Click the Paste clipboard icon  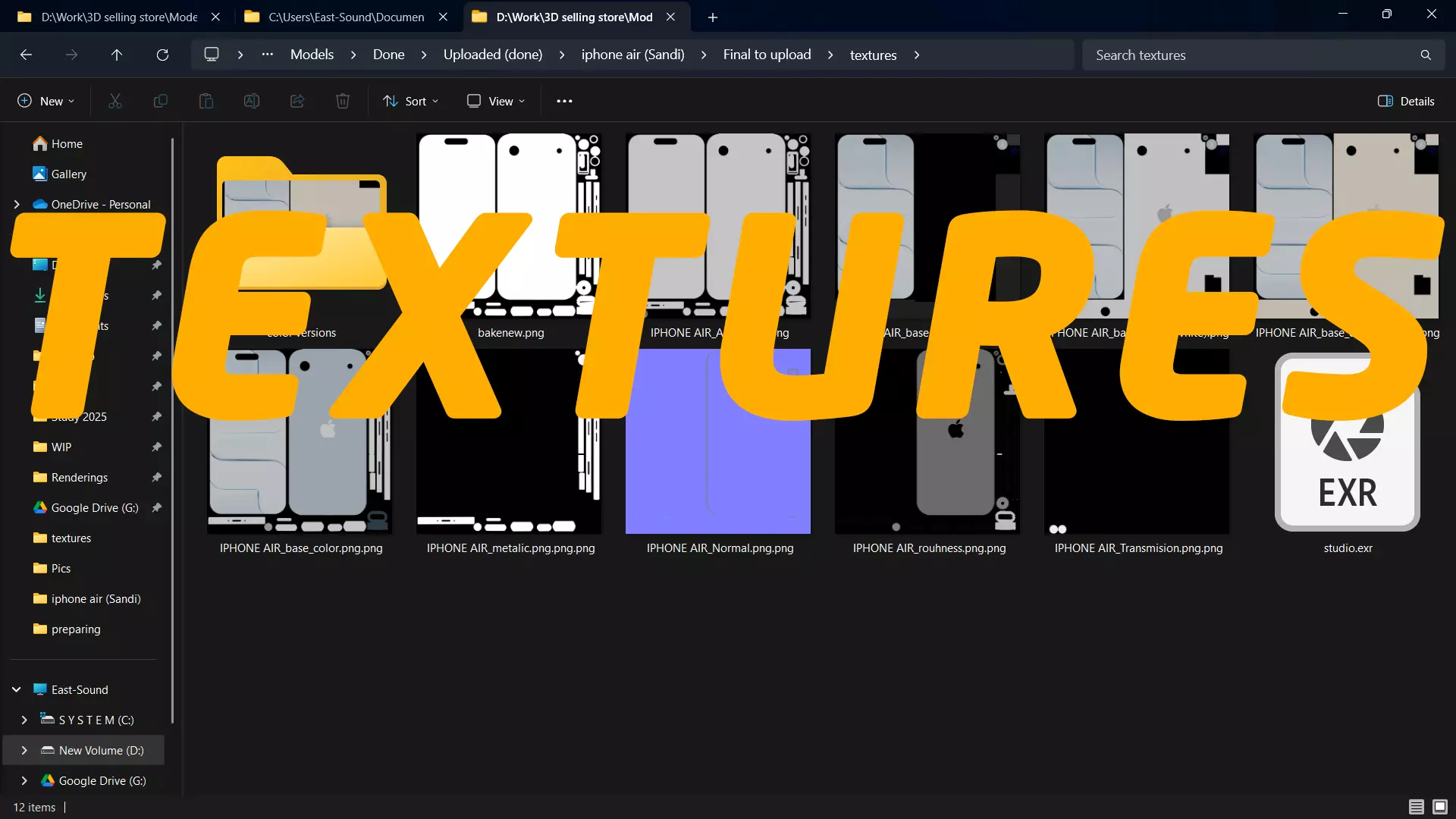pyautogui.click(x=206, y=101)
